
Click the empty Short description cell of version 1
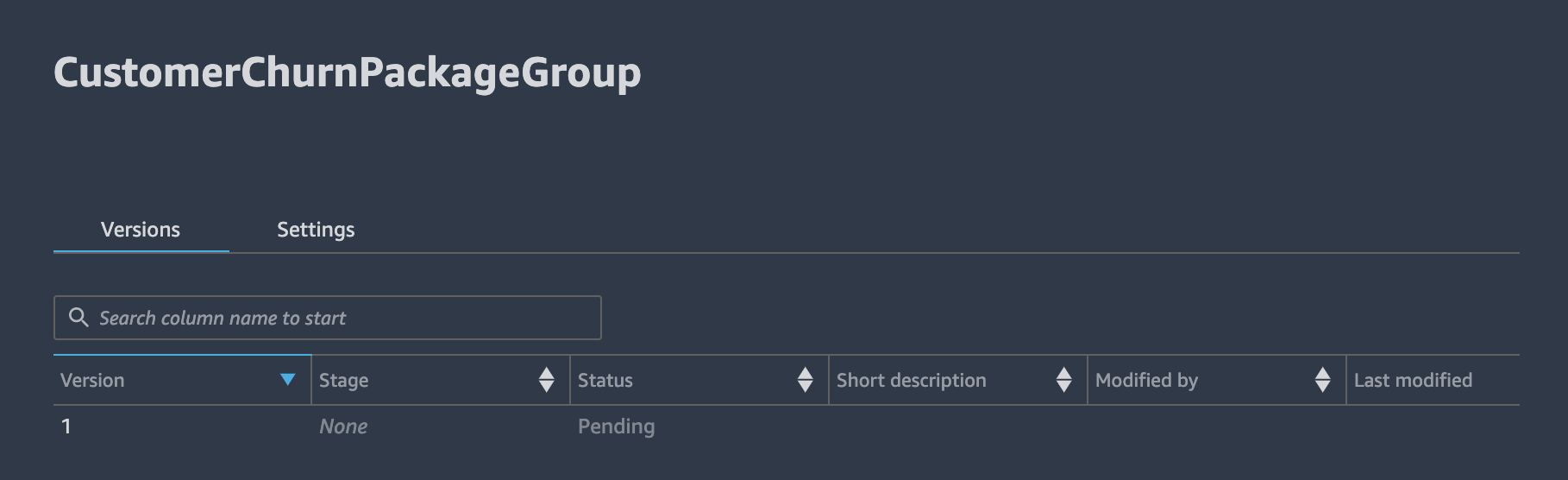coord(958,426)
